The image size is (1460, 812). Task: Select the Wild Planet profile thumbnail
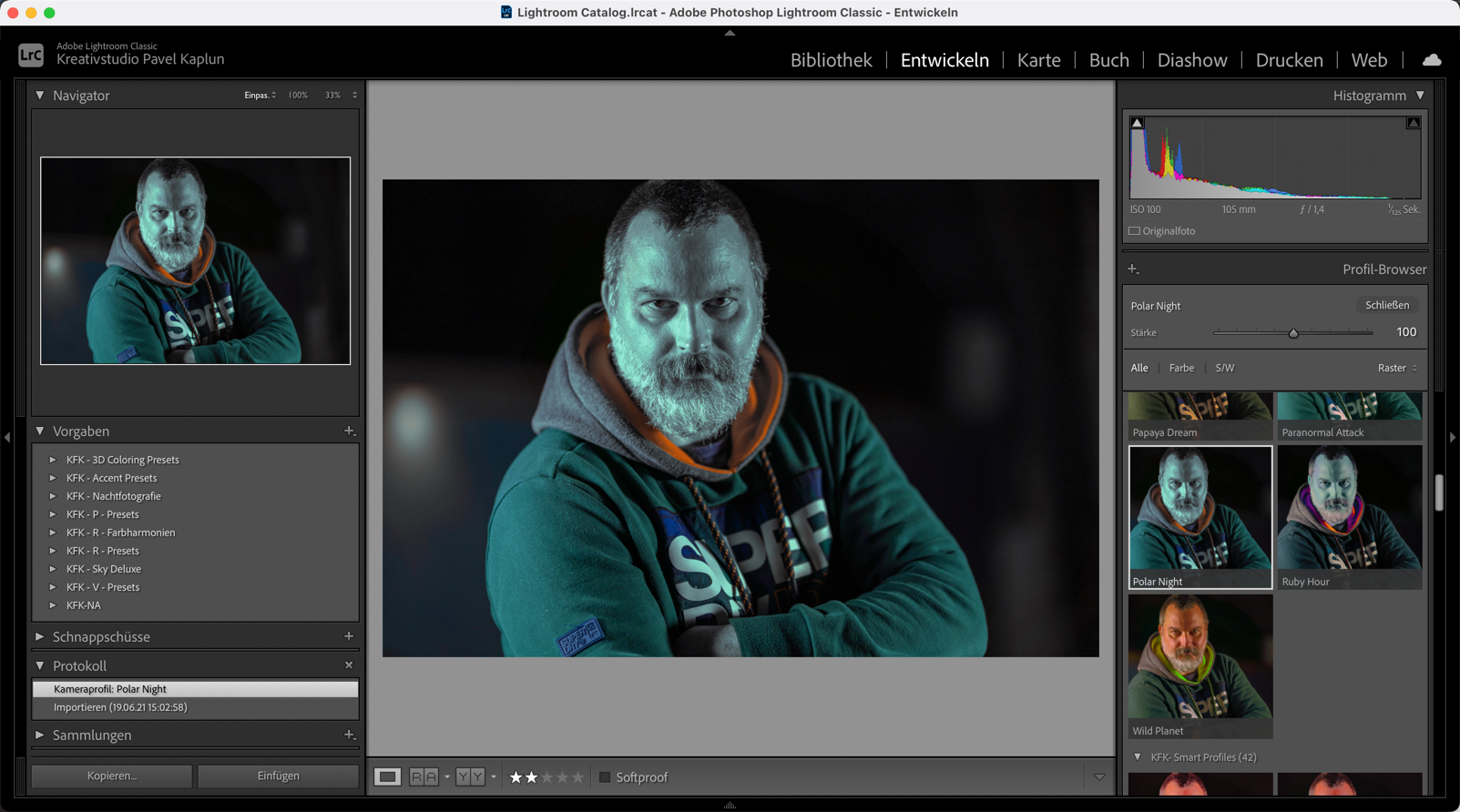(1200, 666)
